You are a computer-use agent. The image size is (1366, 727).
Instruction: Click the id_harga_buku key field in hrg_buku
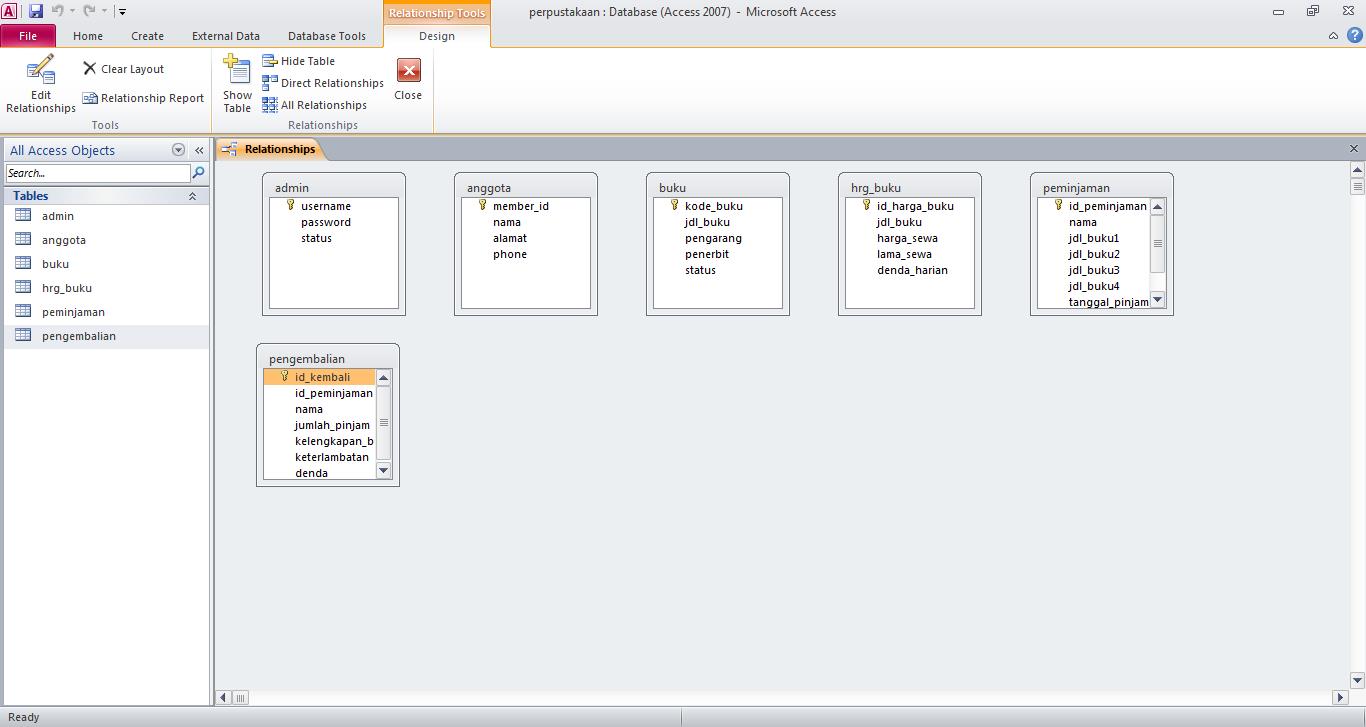pyautogui.click(x=910, y=206)
